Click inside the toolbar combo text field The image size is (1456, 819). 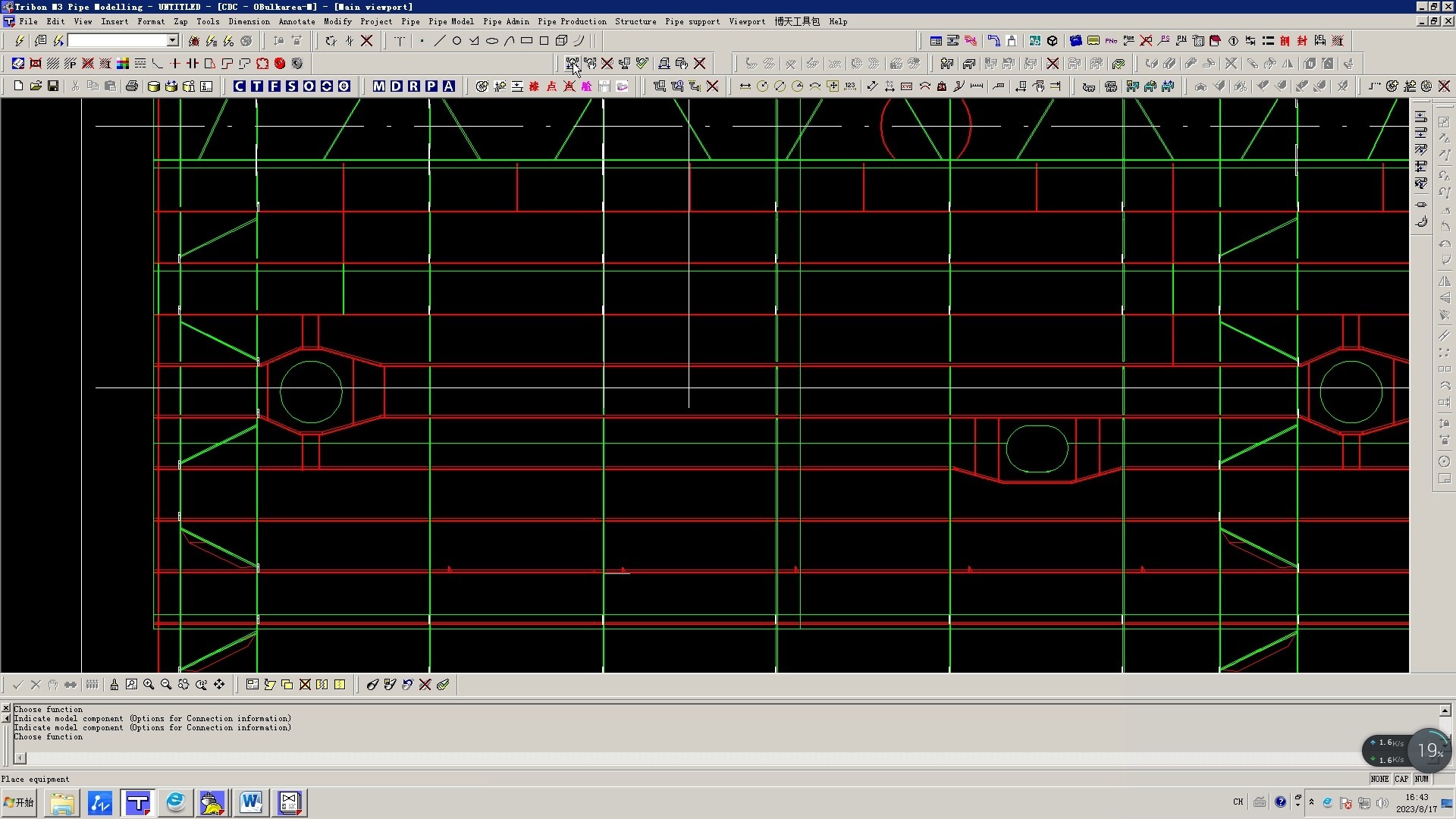click(118, 41)
